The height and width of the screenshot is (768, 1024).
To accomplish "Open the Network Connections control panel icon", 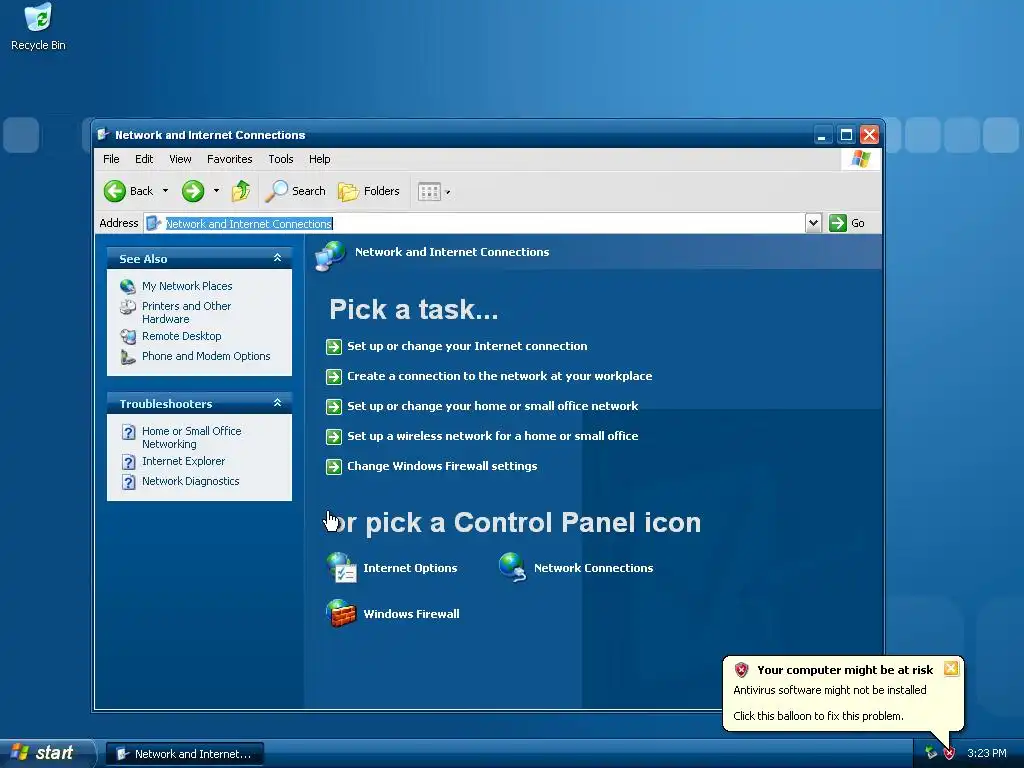I will pyautogui.click(x=512, y=567).
